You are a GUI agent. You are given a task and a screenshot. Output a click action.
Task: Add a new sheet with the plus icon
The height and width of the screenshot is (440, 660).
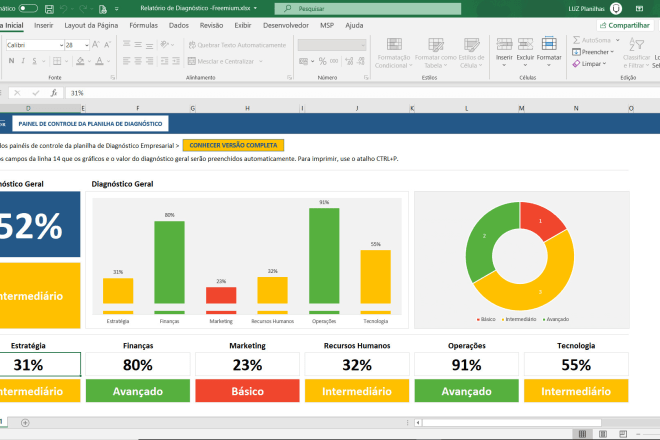pos(25,423)
